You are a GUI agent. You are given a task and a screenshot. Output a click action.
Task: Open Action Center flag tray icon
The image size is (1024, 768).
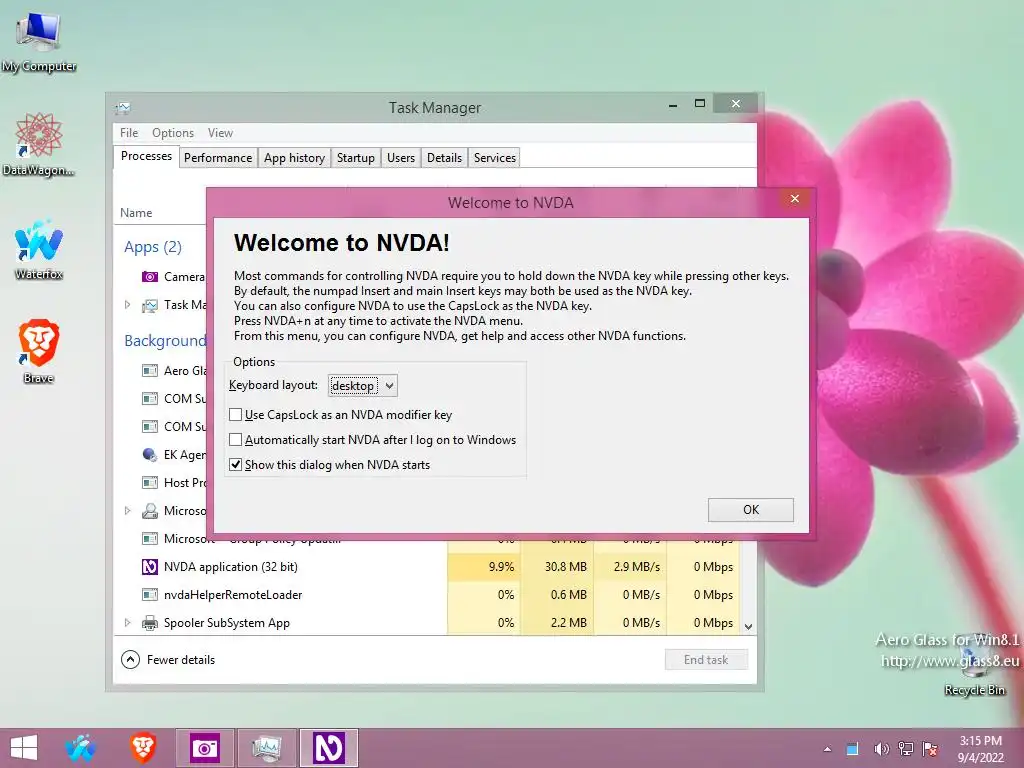[x=930, y=749]
